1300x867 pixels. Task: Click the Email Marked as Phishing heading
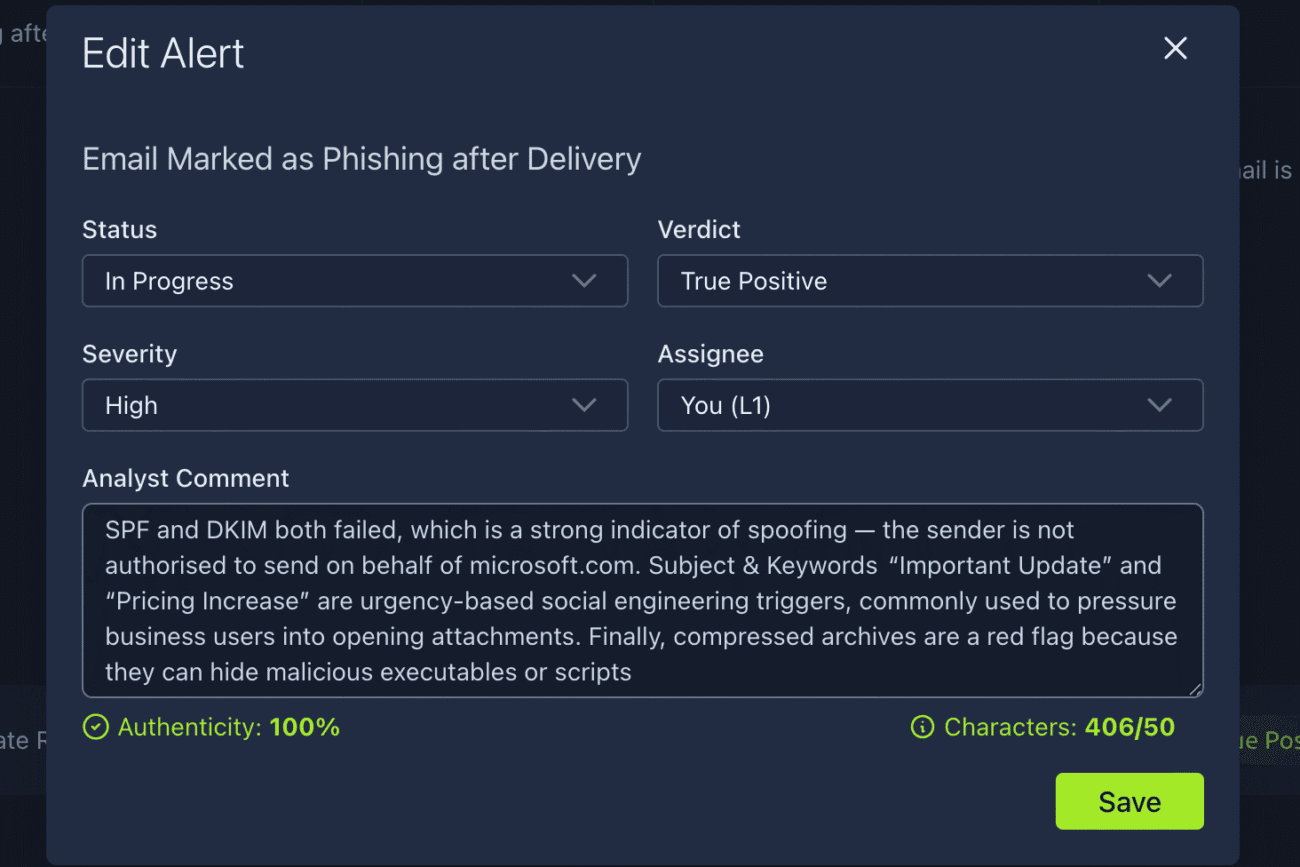(361, 159)
